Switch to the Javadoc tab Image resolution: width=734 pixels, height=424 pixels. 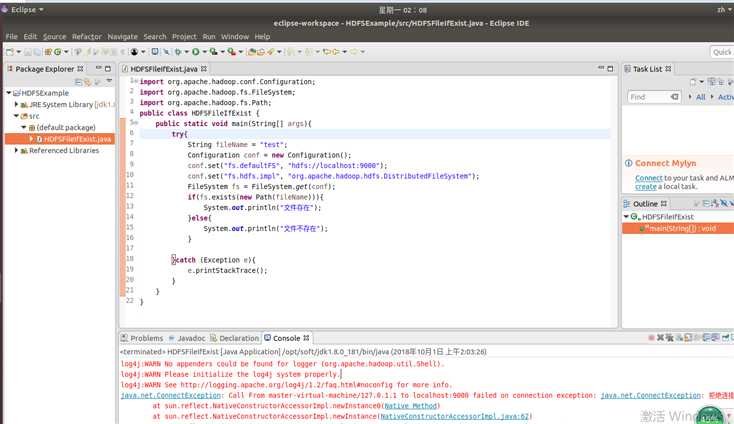coord(191,338)
